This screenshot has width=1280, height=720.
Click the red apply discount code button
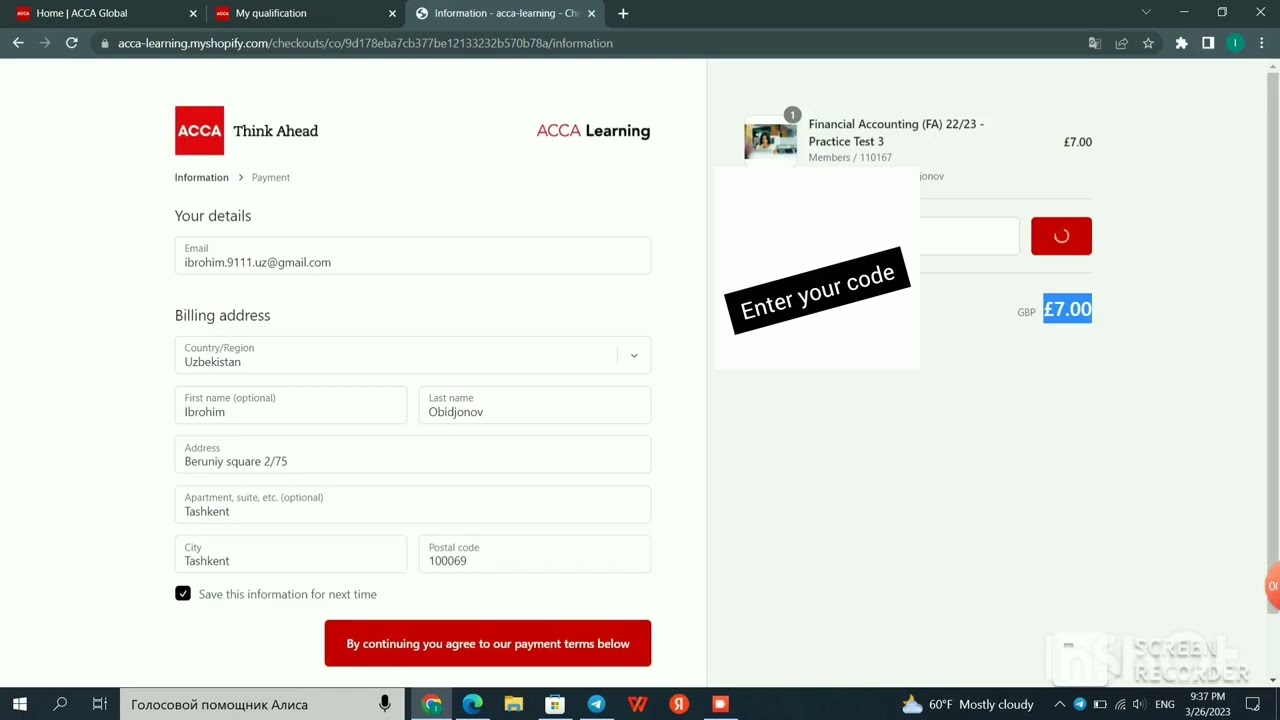tap(1061, 236)
